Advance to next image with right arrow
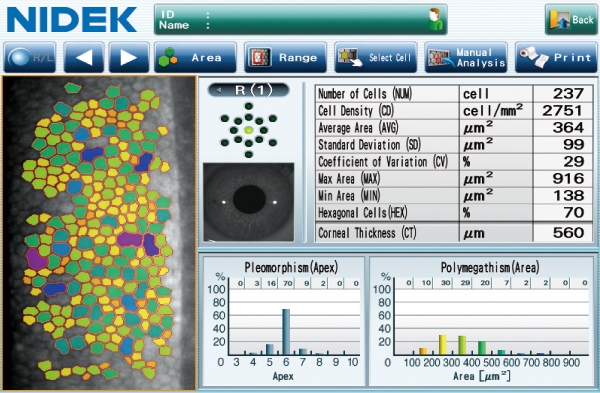Viewport: 600px width, 393px height. coord(129,57)
